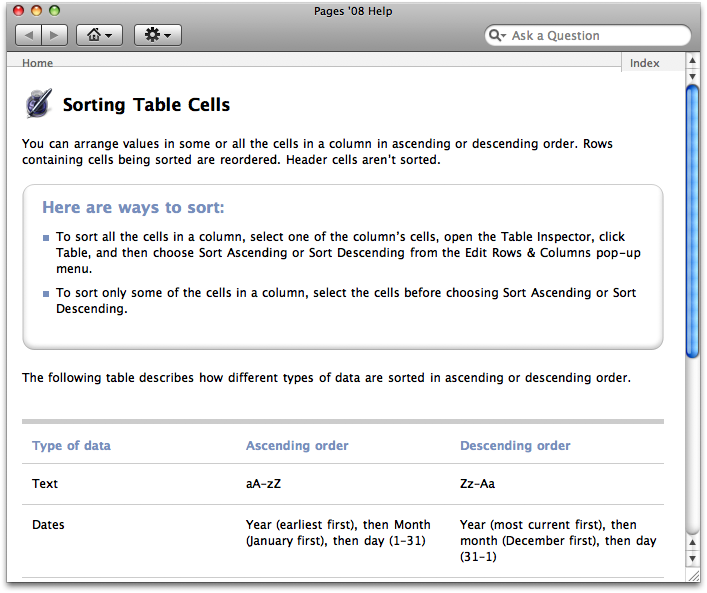The height and width of the screenshot is (593, 707).
Task: Click the window resize grip corner
Action: [x=693, y=575]
